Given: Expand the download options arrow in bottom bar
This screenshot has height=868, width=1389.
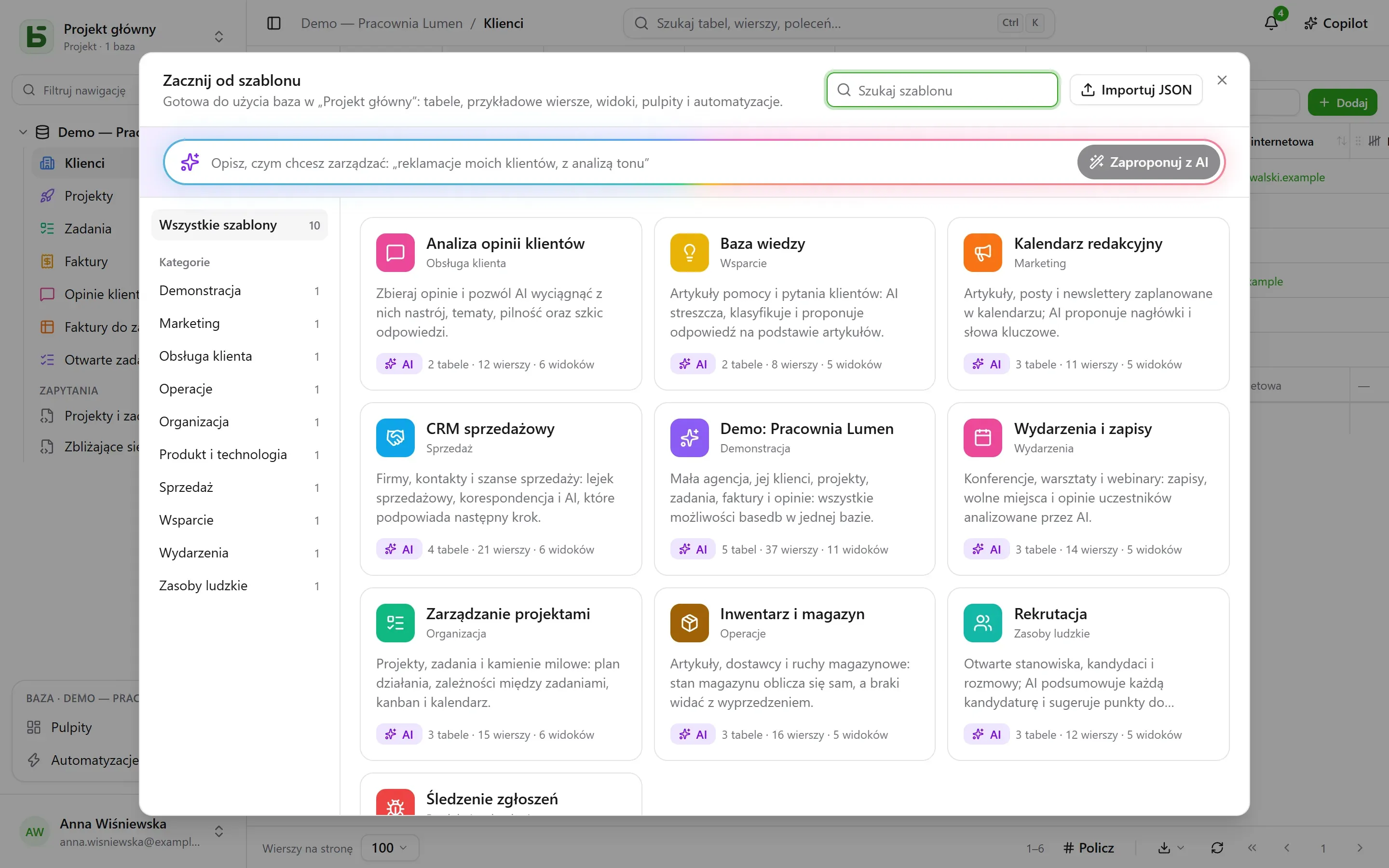Looking at the screenshot, I should click(x=1180, y=848).
